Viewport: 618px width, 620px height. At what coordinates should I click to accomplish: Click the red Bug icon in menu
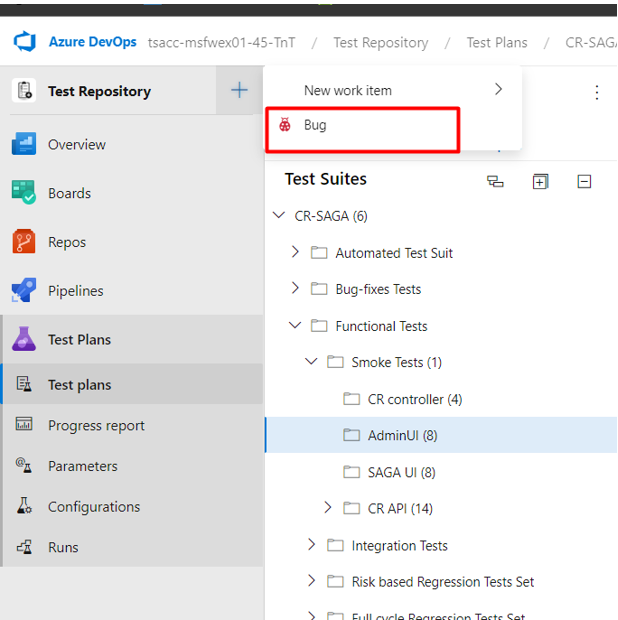click(285, 125)
